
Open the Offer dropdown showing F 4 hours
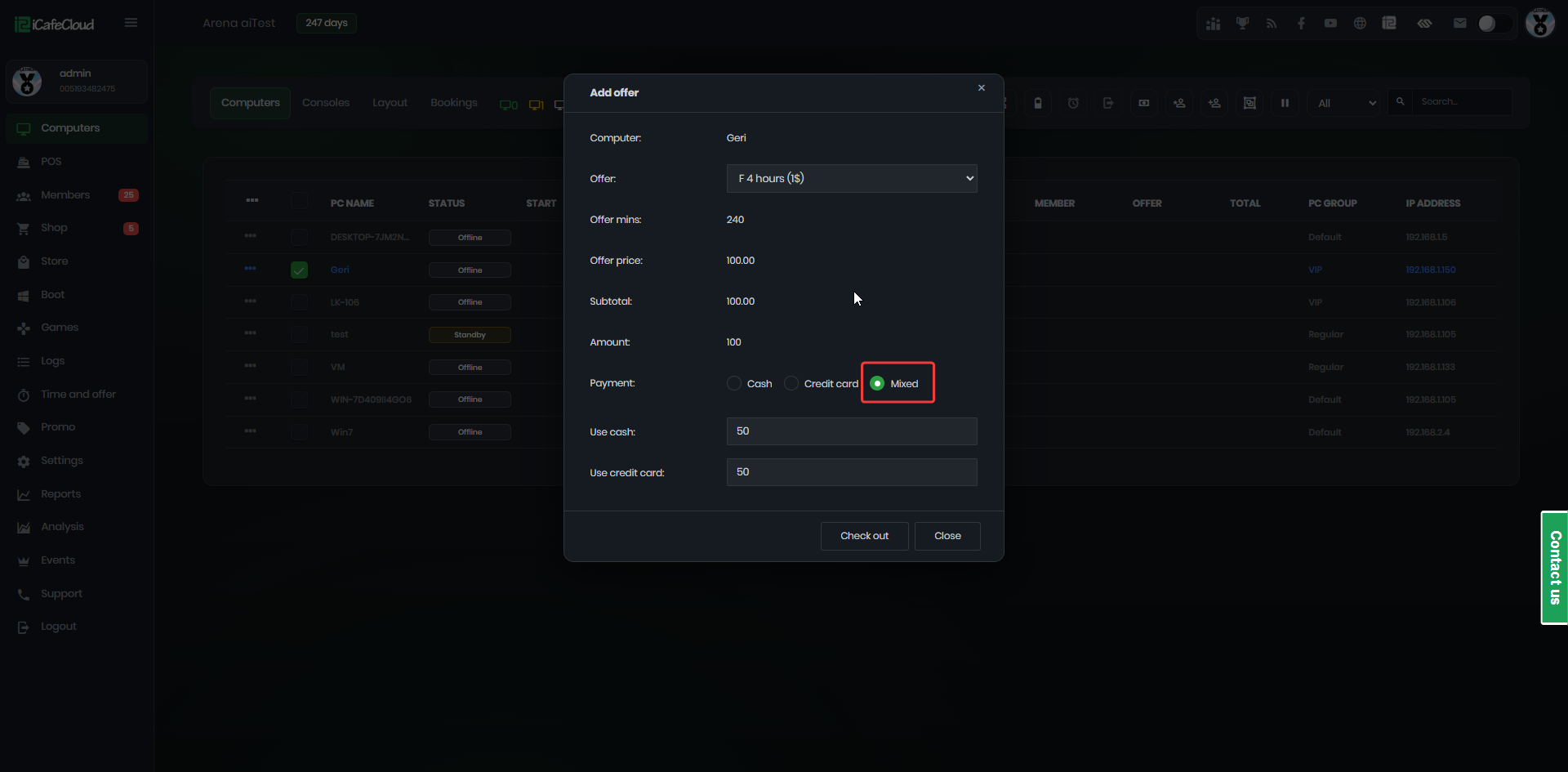coord(851,178)
